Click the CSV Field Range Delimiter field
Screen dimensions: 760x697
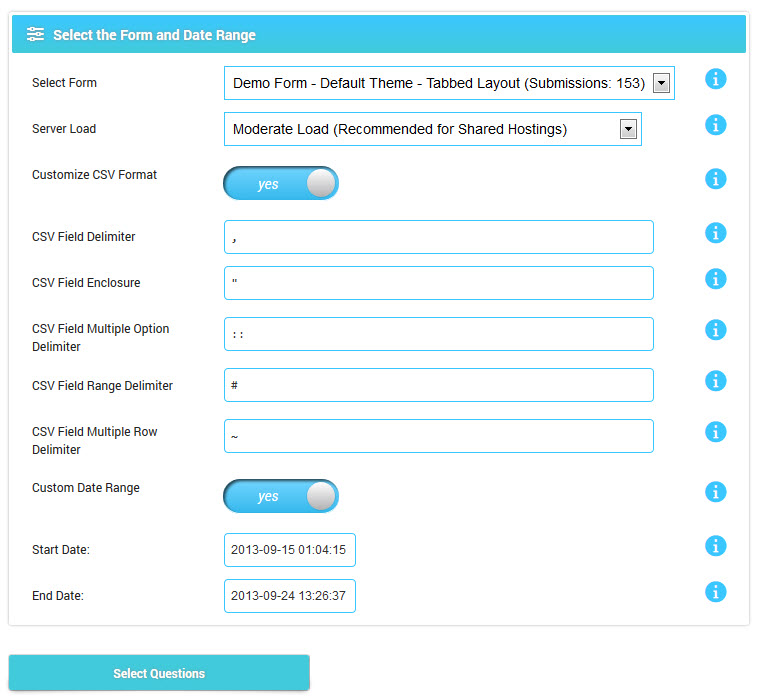pos(439,385)
